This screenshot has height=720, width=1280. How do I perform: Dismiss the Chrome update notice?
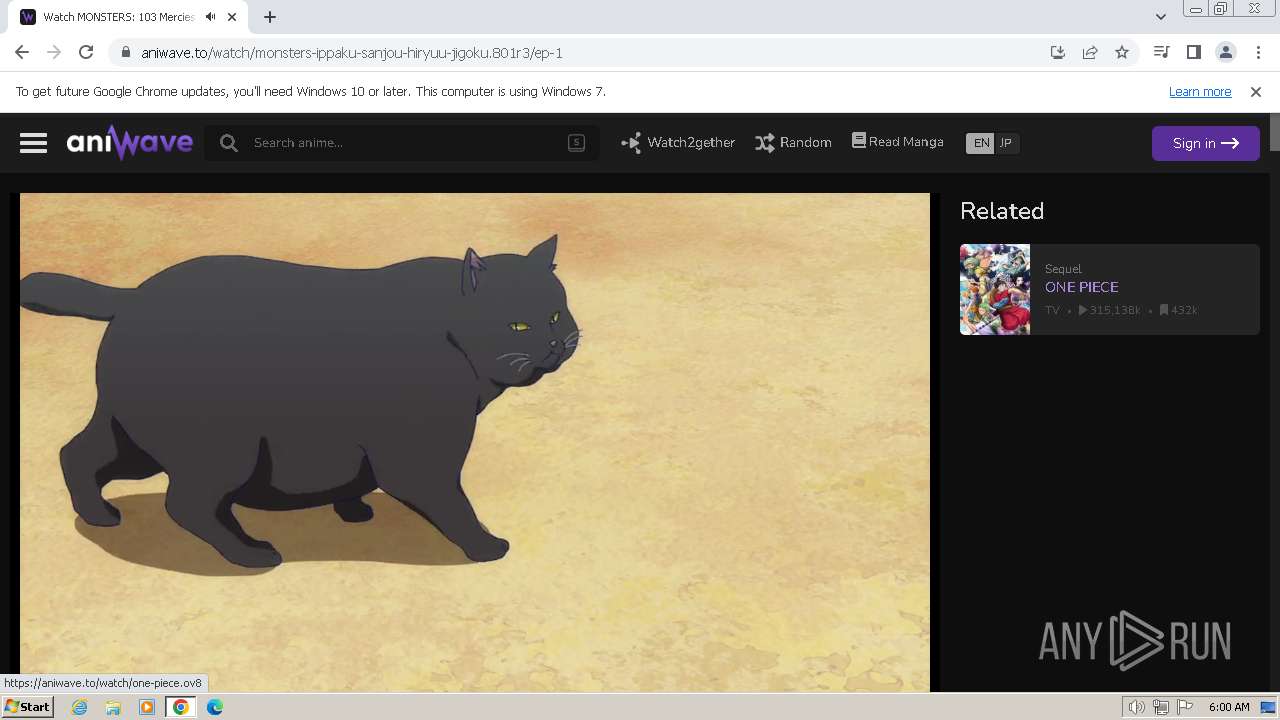(1256, 91)
